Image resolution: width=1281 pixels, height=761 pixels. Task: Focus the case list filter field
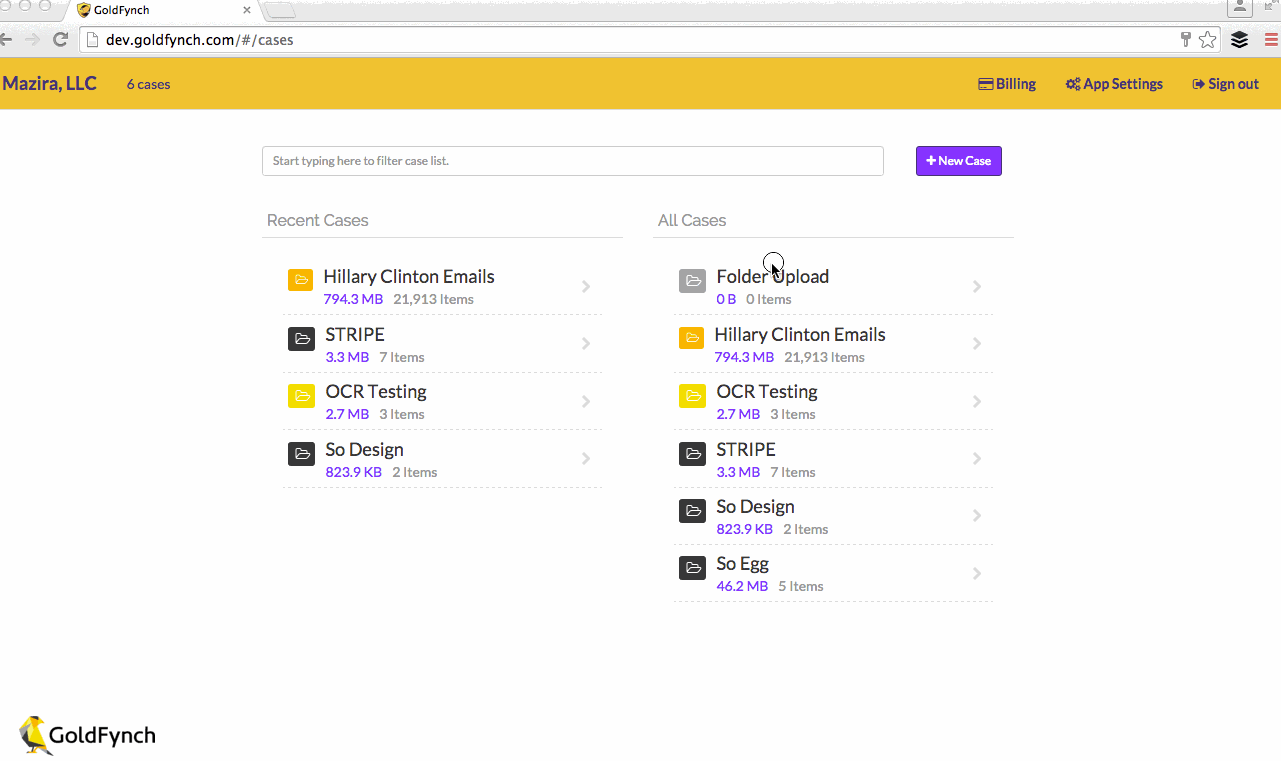click(x=572, y=161)
